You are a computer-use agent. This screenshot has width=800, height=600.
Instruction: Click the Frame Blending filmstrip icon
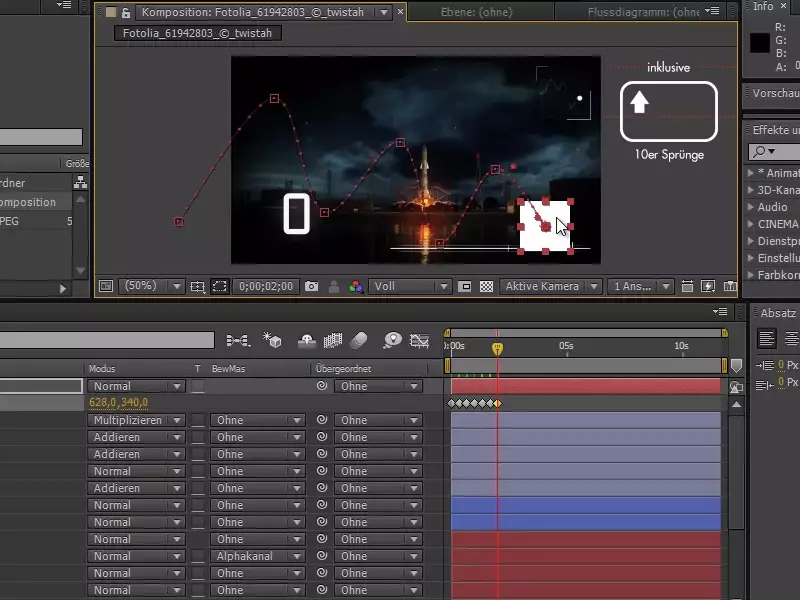(x=333, y=341)
